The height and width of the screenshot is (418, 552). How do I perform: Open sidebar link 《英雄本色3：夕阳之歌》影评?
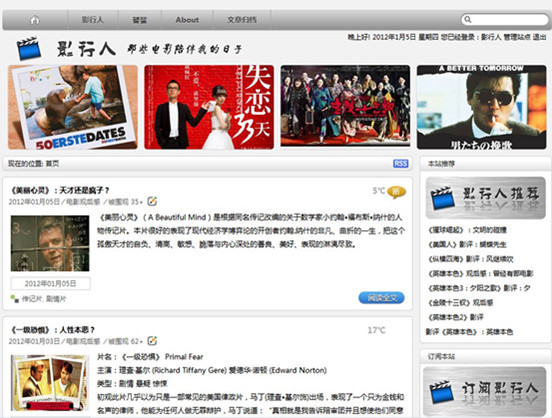coord(479,288)
